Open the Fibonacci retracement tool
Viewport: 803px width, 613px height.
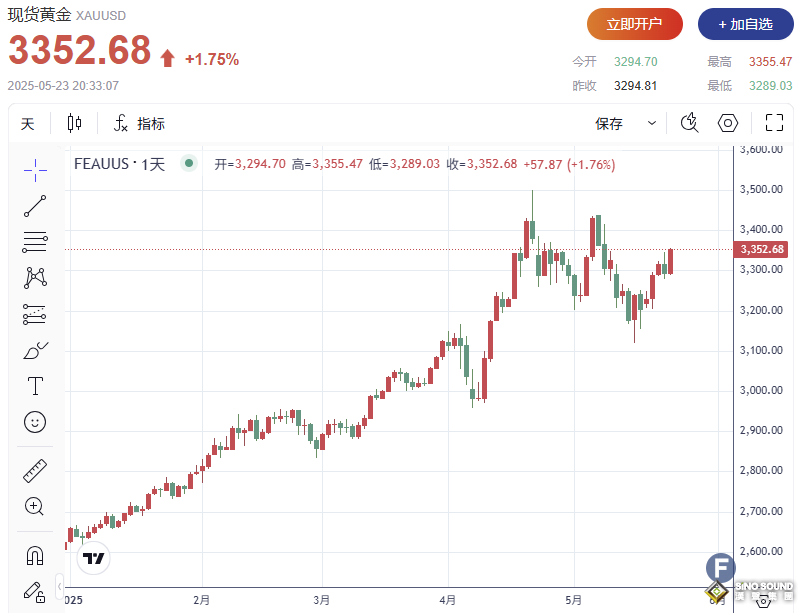pyautogui.click(x=35, y=242)
